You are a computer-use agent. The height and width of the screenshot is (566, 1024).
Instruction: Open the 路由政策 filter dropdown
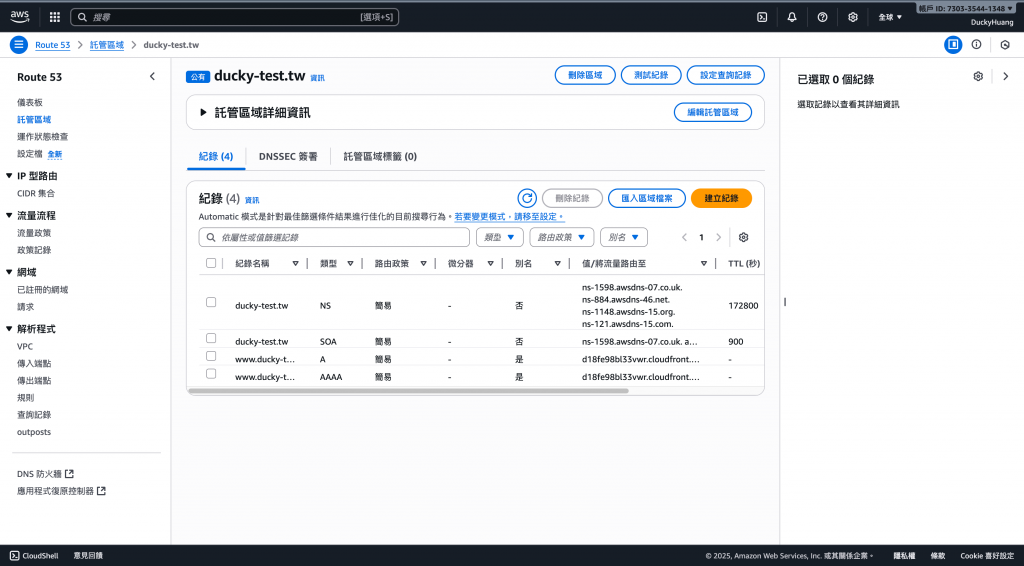pos(562,238)
